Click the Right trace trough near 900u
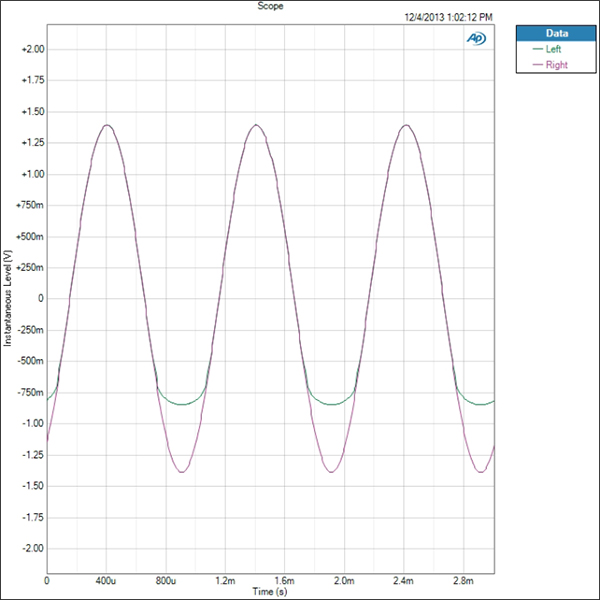This screenshot has width=600, height=600. tap(182, 472)
